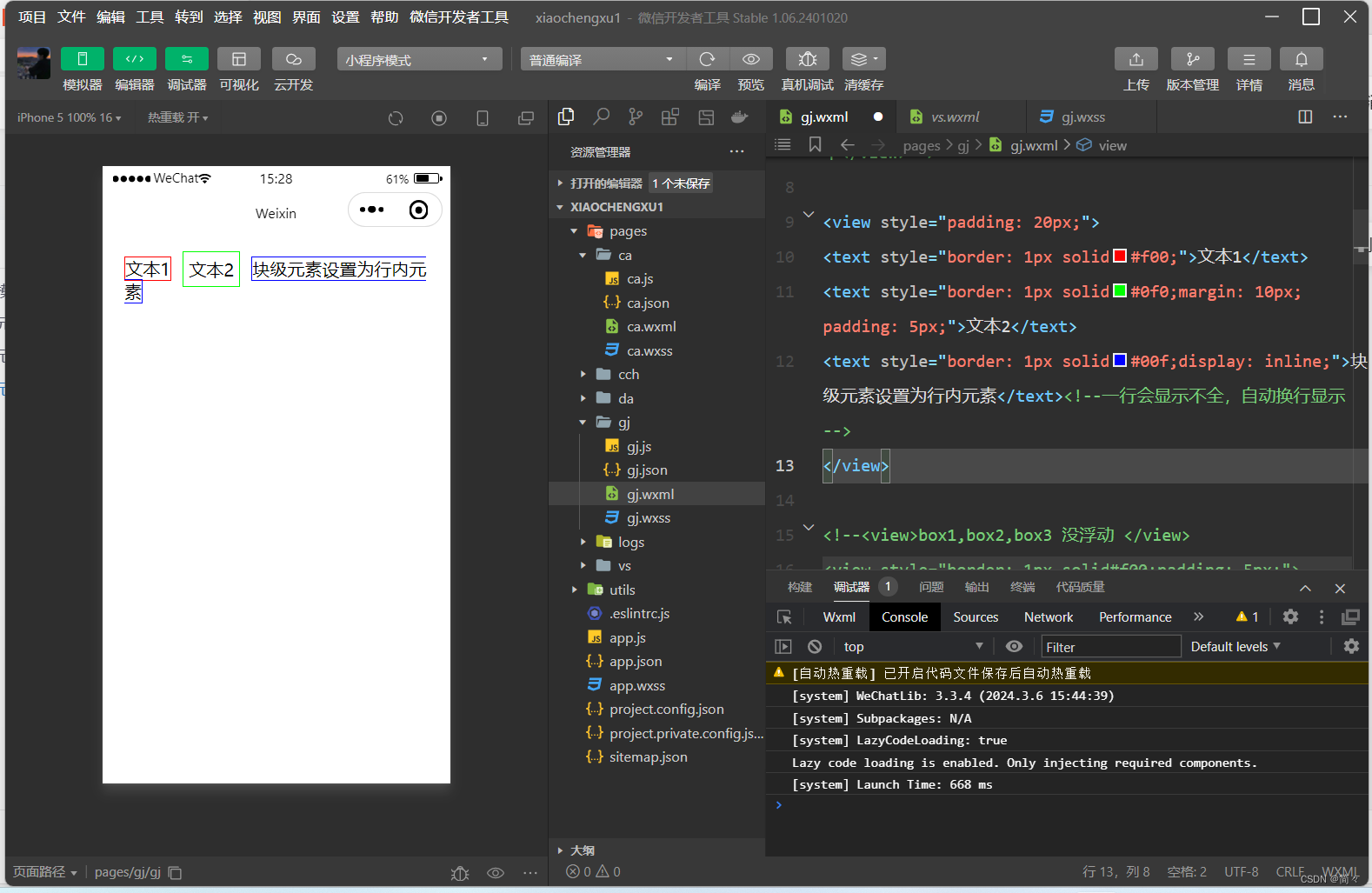Open the devtools settings gear icon
The width and height of the screenshot is (1372, 893).
[1290, 616]
